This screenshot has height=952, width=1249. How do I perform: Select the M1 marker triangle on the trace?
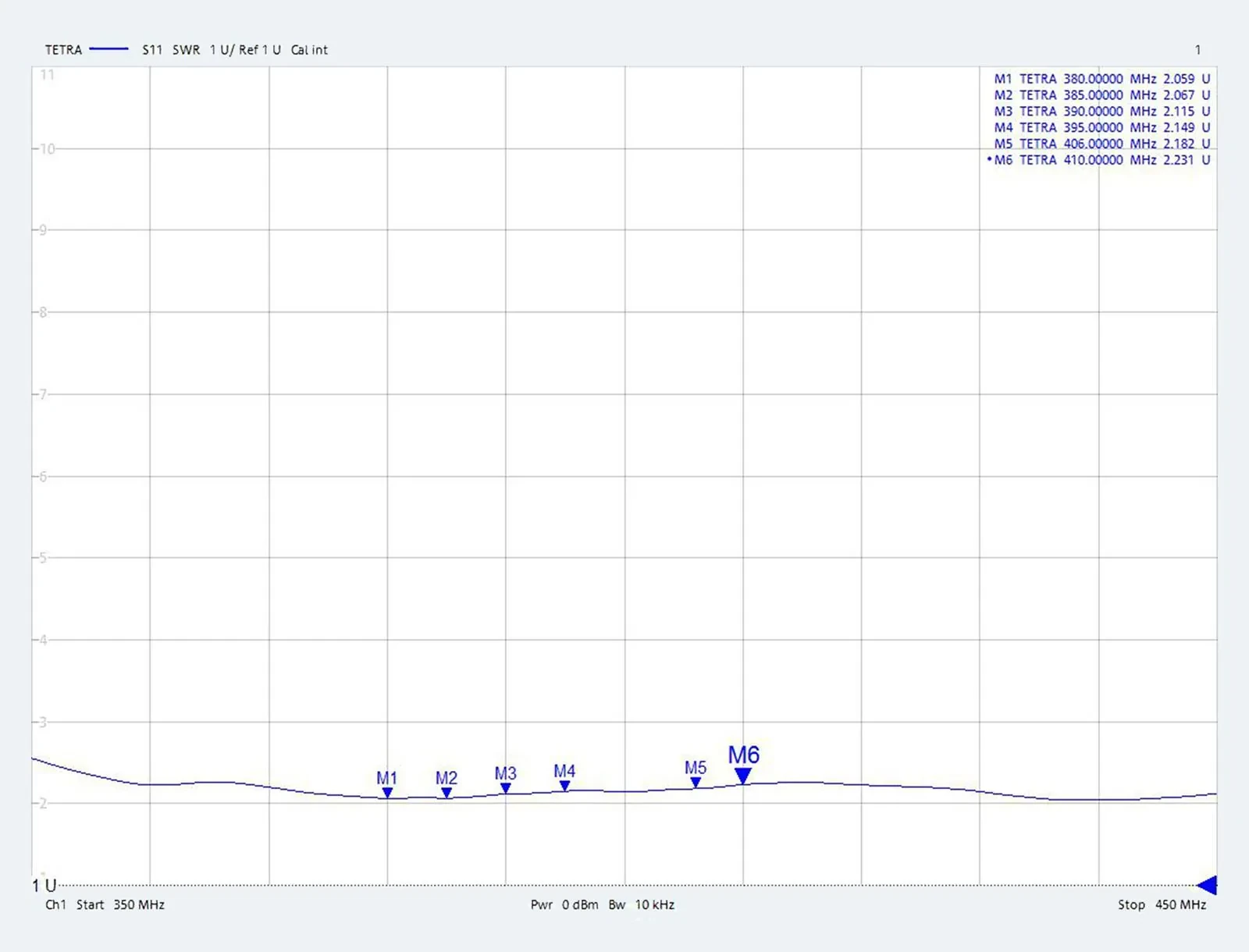pos(387,793)
